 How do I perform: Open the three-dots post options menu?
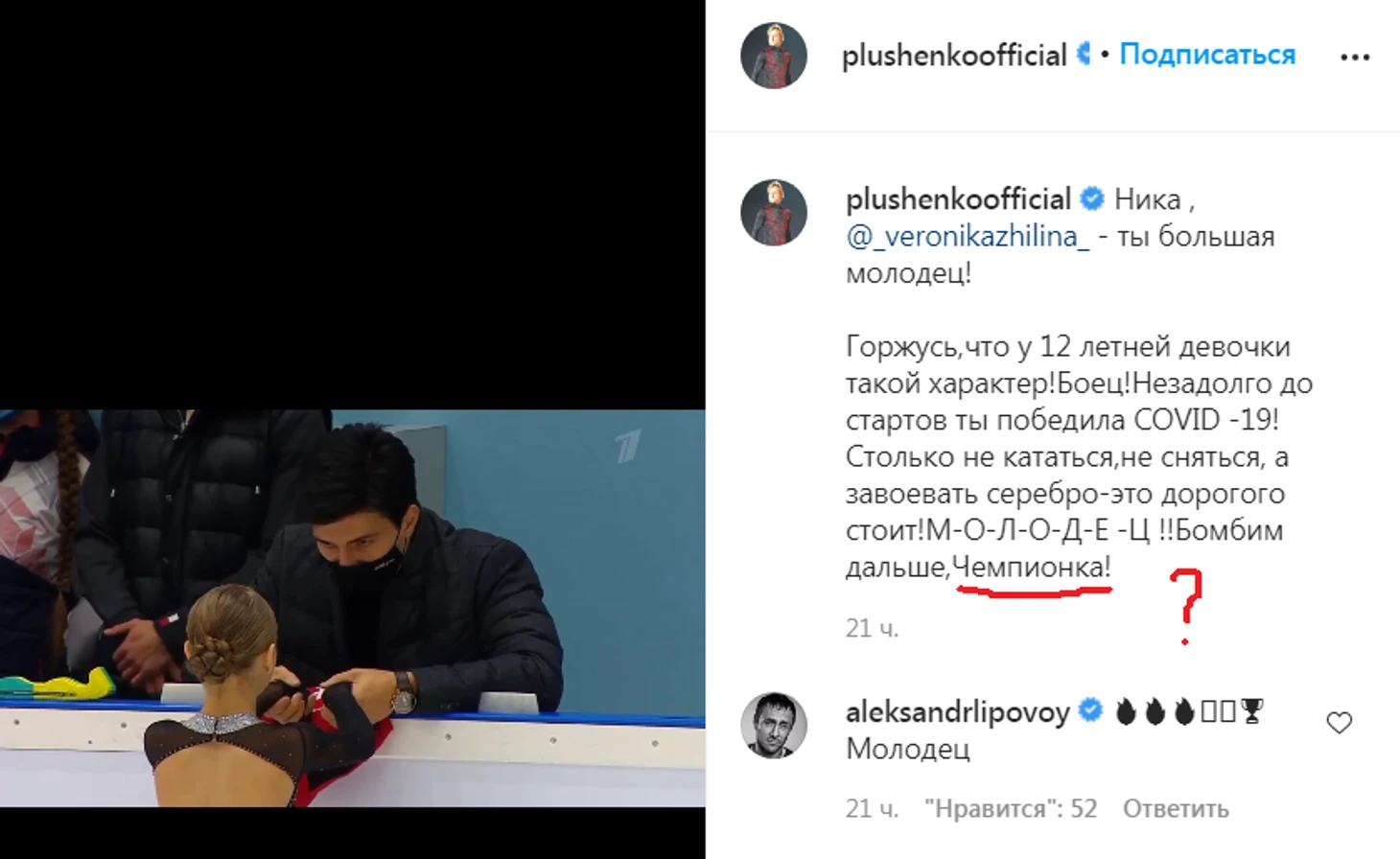coord(1354,58)
